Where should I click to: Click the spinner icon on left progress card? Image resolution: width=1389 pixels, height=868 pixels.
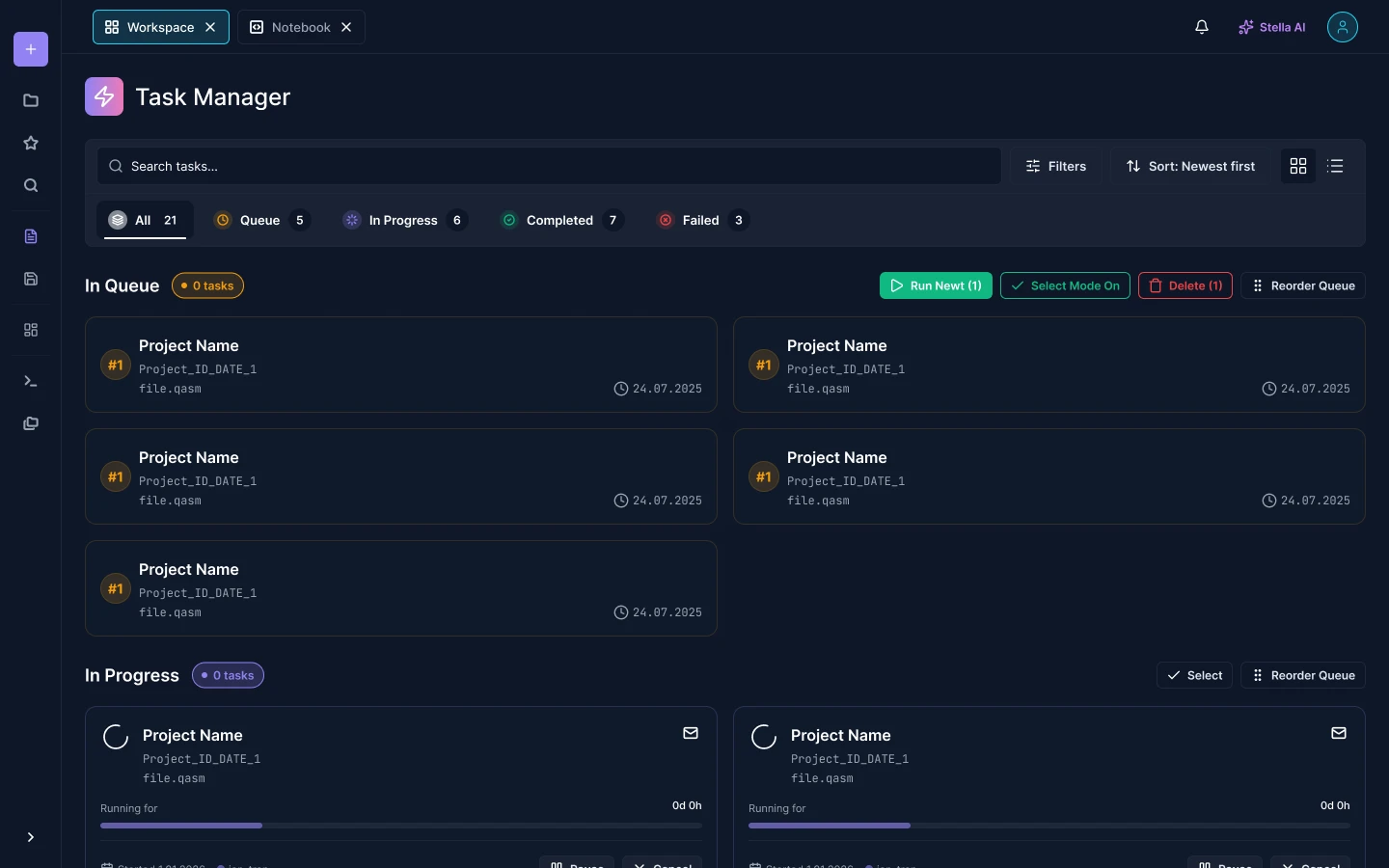tap(116, 737)
